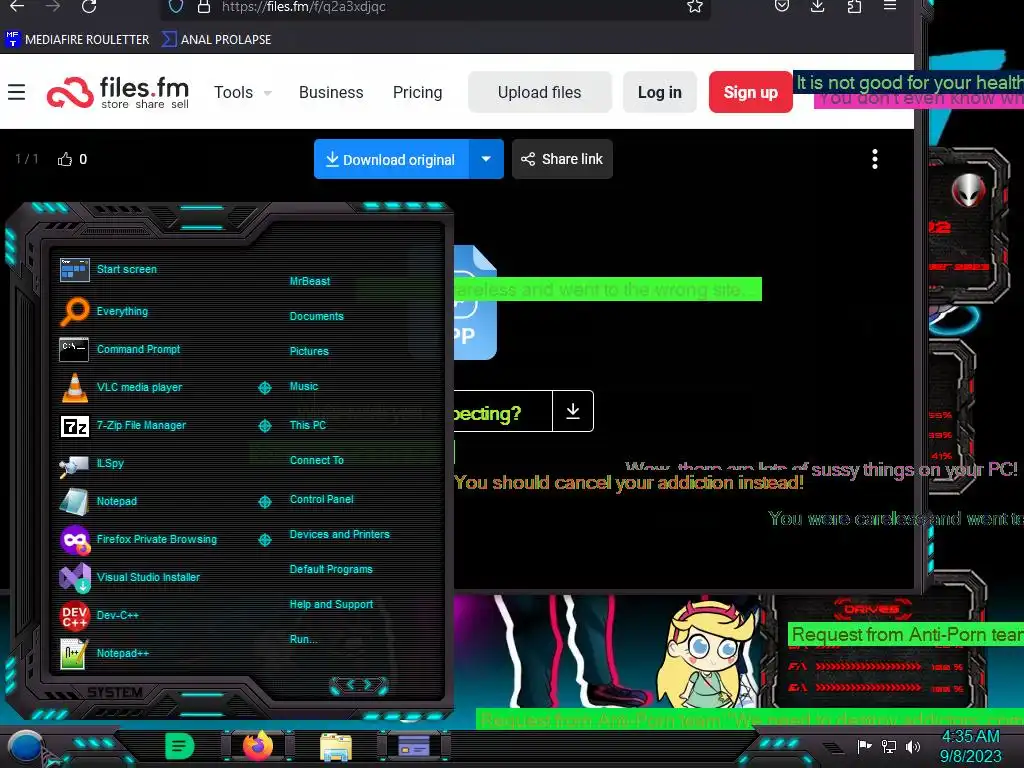Open Pictures from the start menu

tap(309, 351)
